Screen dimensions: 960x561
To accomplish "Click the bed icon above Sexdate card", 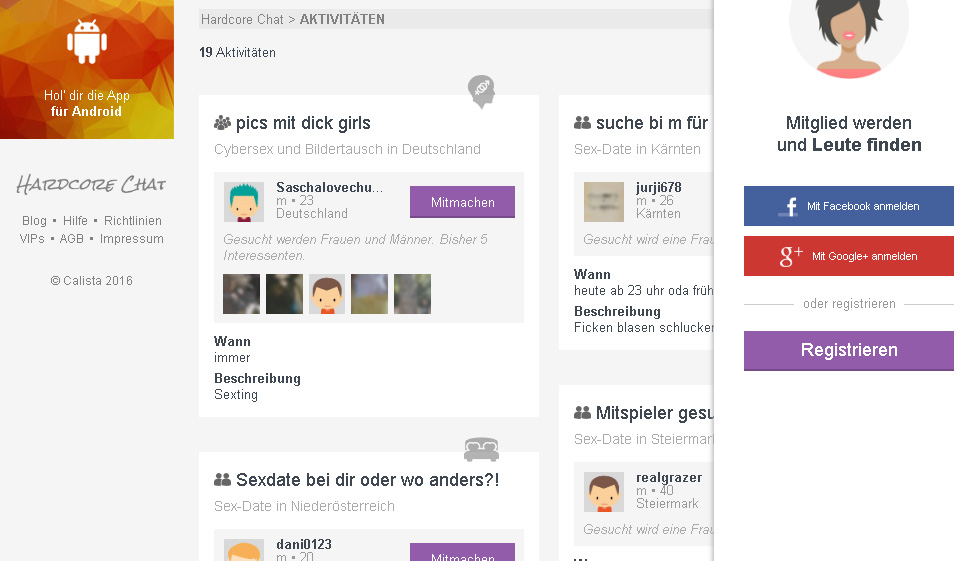I will click(x=482, y=449).
